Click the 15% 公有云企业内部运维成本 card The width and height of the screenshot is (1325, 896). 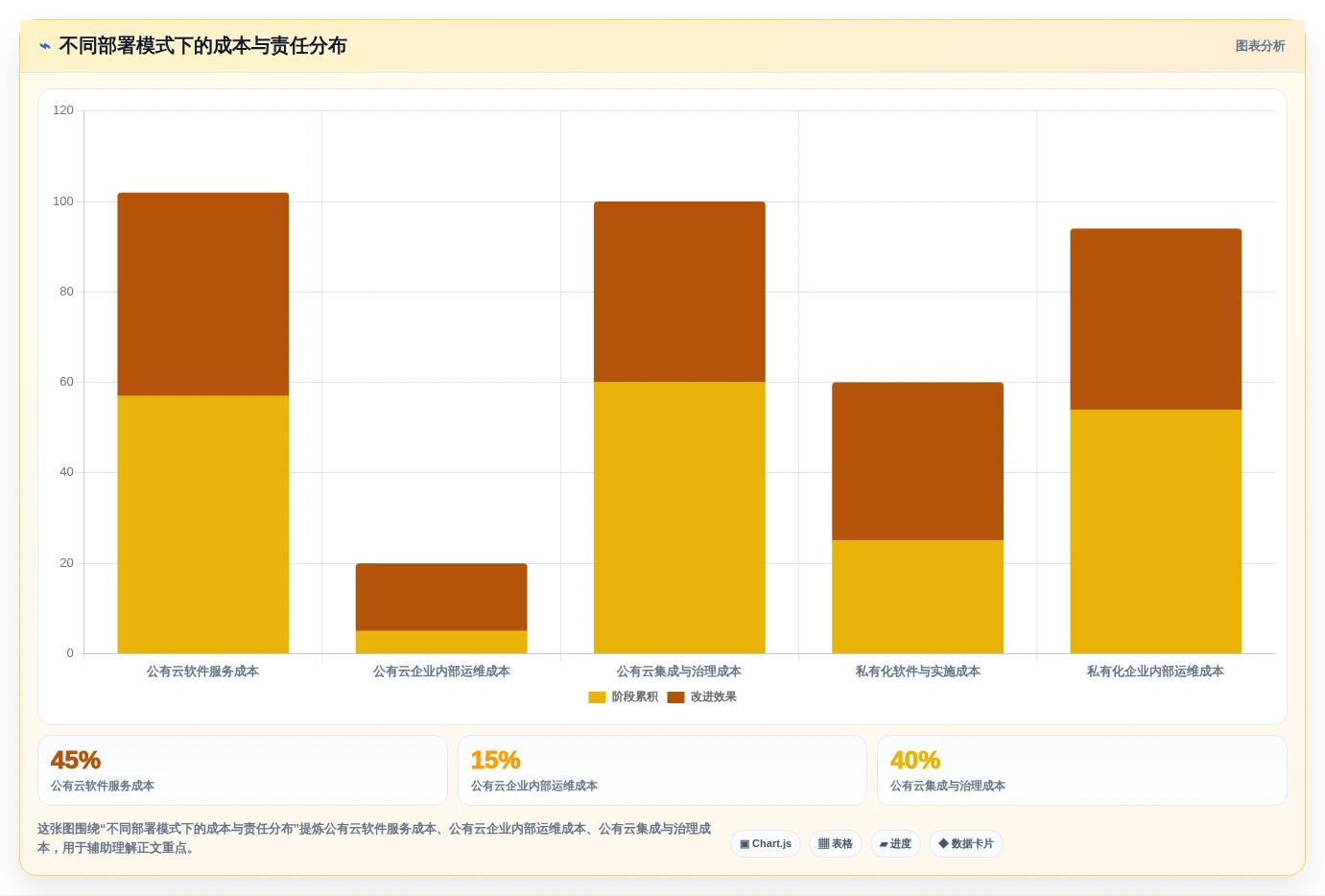662,770
